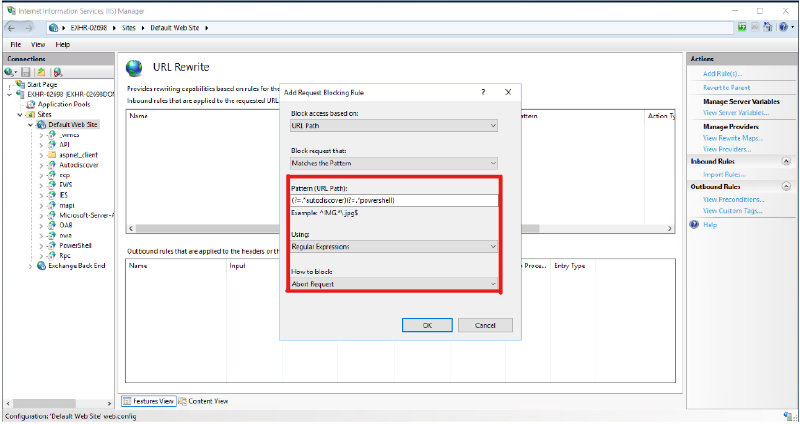The image size is (800, 424).
Task: Collapse the Inbound Rules section in Actions
Action: coord(785,161)
